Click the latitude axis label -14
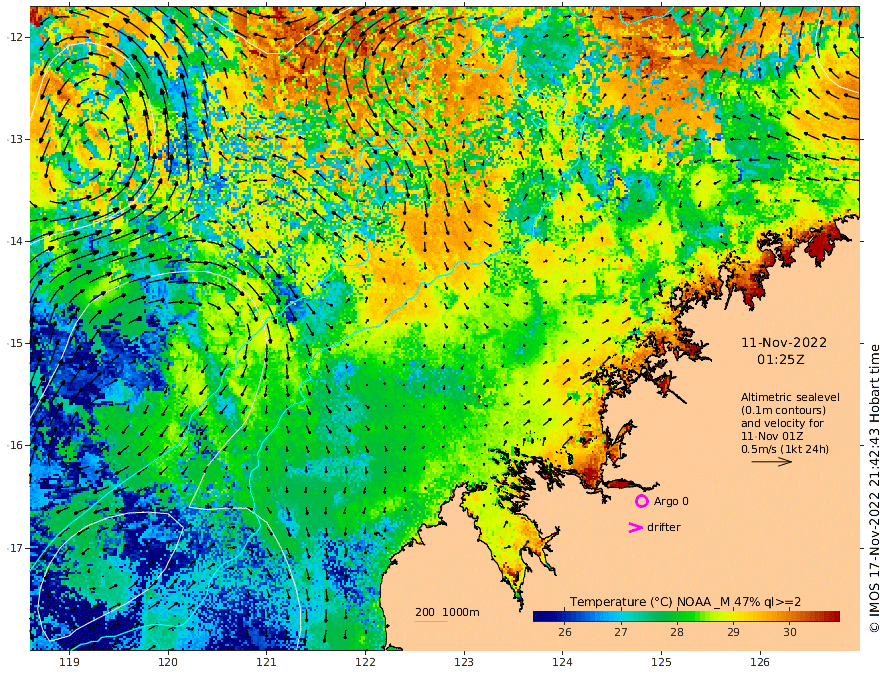Image resolution: width=880 pixels, height=680 pixels. [x=15, y=241]
